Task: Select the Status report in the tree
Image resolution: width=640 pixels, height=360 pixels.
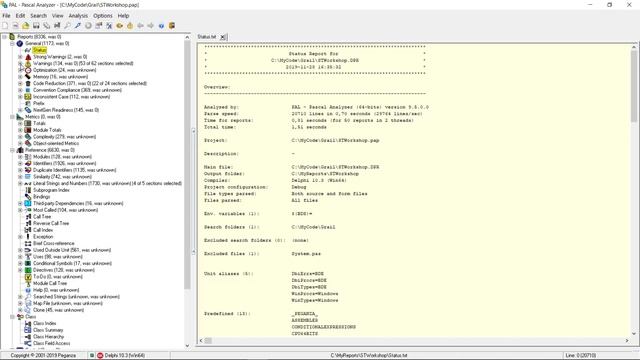Action: click(40, 50)
